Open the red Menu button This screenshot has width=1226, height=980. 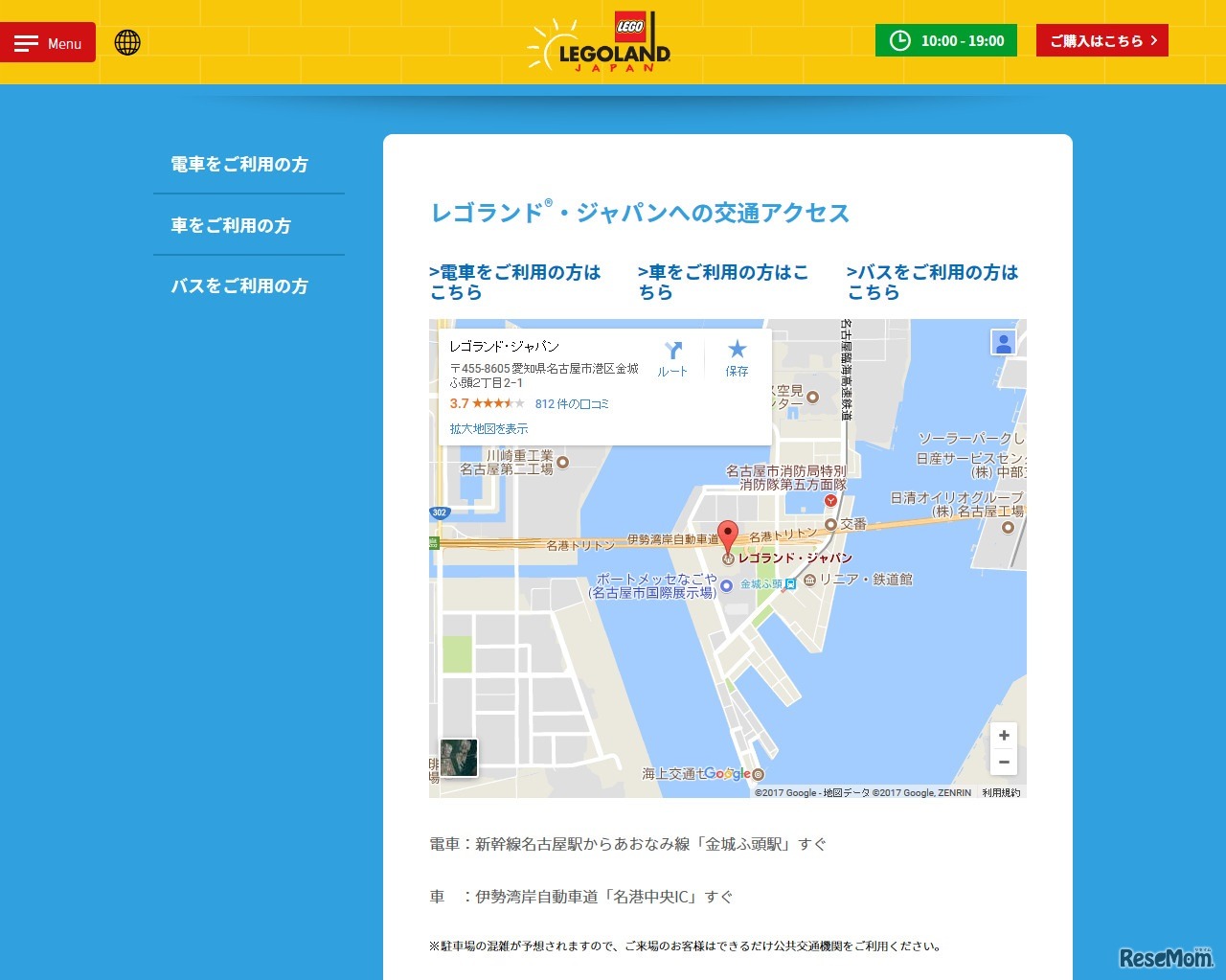pos(48,42)
